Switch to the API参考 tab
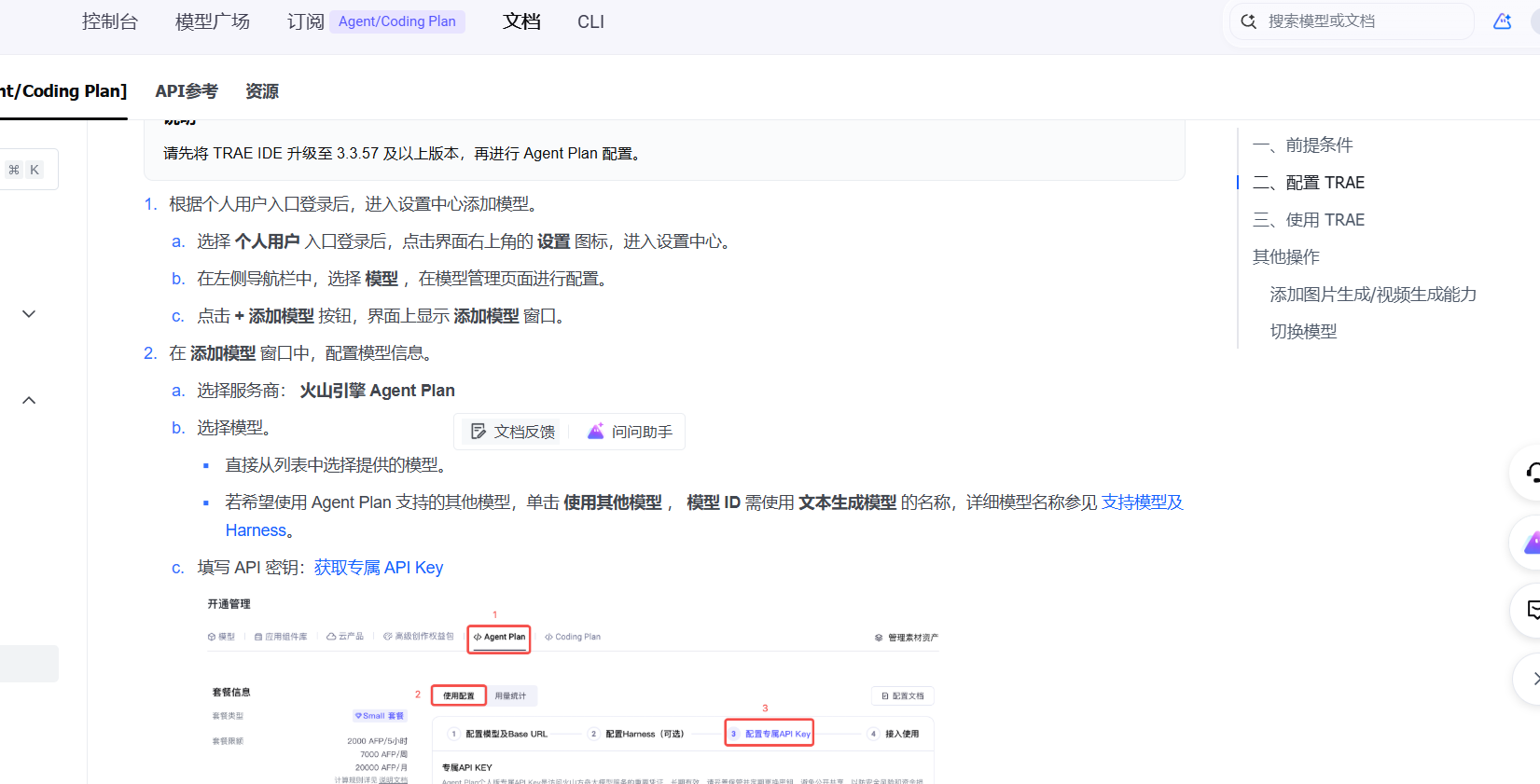The width and height of the screenshot is (1540, 784). click(187, 91)
